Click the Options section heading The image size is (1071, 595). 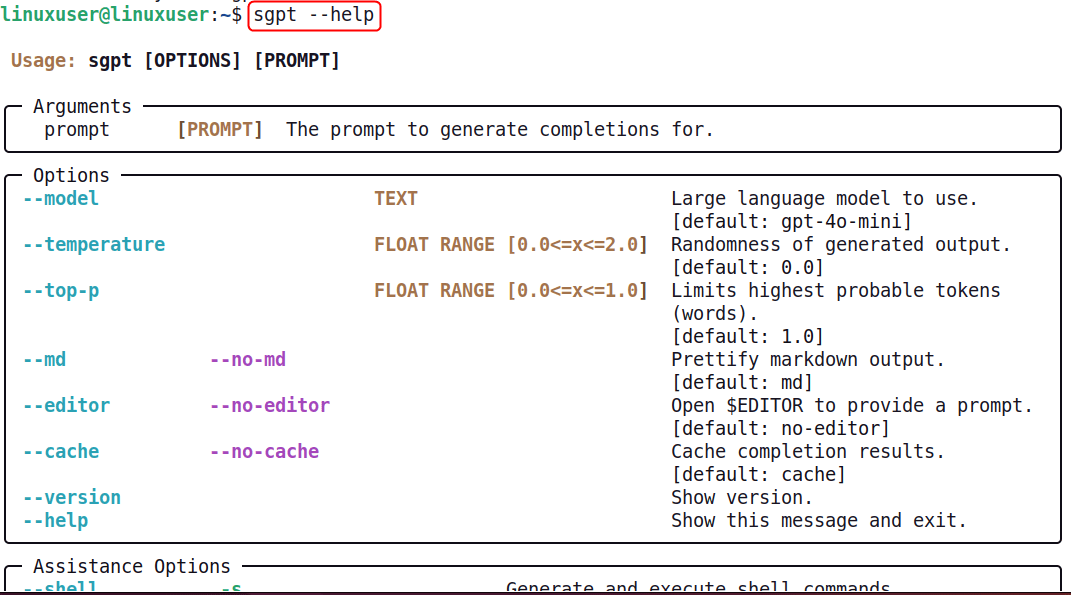pyautogui.click(x=71, y=175)
